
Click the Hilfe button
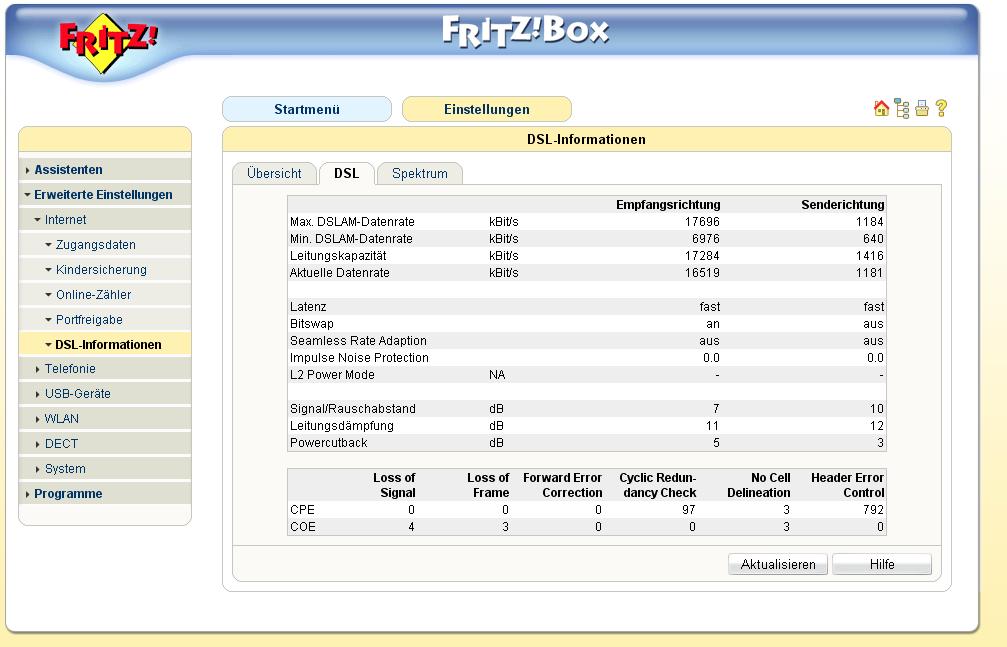(882, 564)
